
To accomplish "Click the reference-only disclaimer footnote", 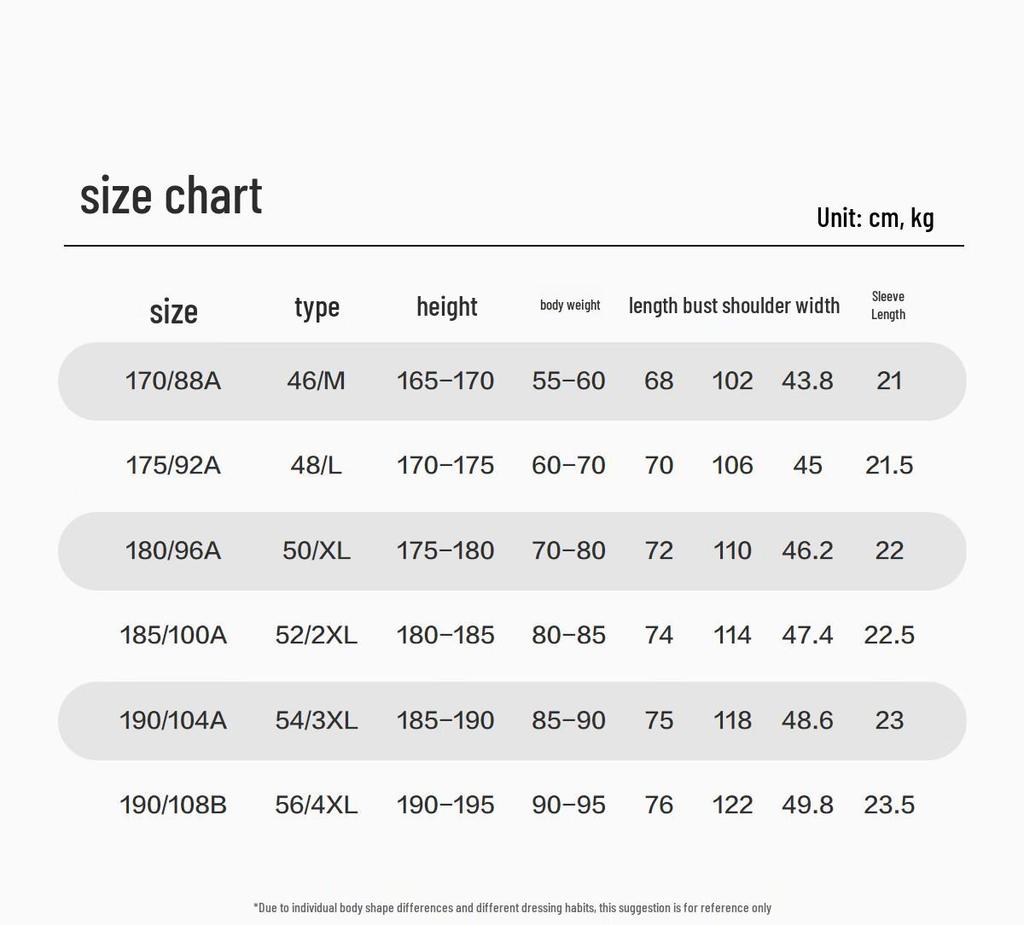I will point(512,907).
